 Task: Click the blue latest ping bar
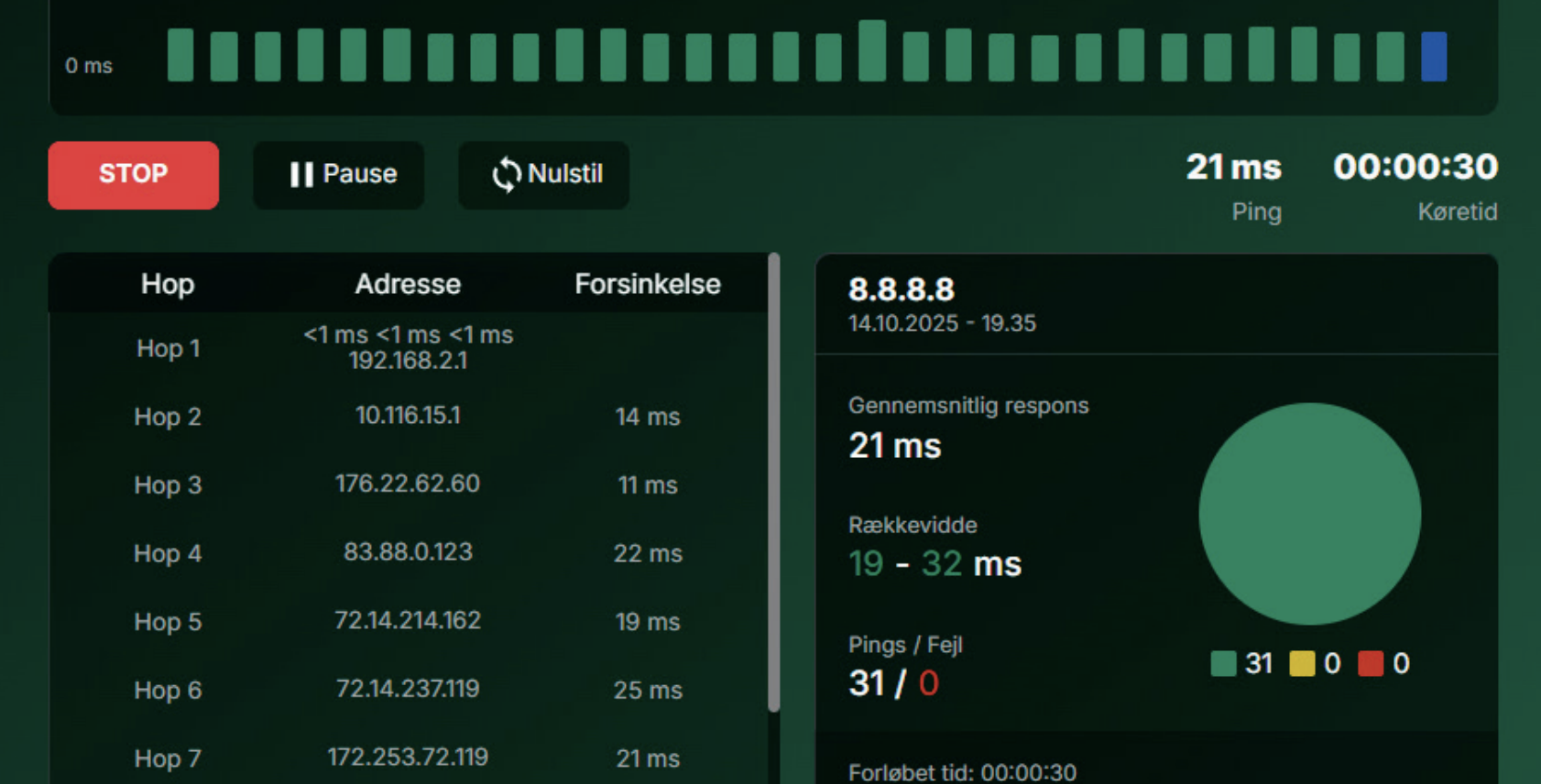[x=1434, y=57]
